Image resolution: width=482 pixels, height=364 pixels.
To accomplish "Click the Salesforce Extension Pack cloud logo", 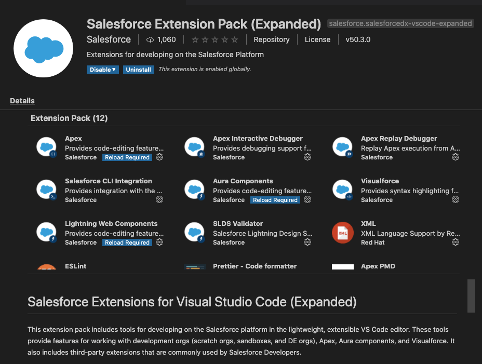I will pos(43,48).
